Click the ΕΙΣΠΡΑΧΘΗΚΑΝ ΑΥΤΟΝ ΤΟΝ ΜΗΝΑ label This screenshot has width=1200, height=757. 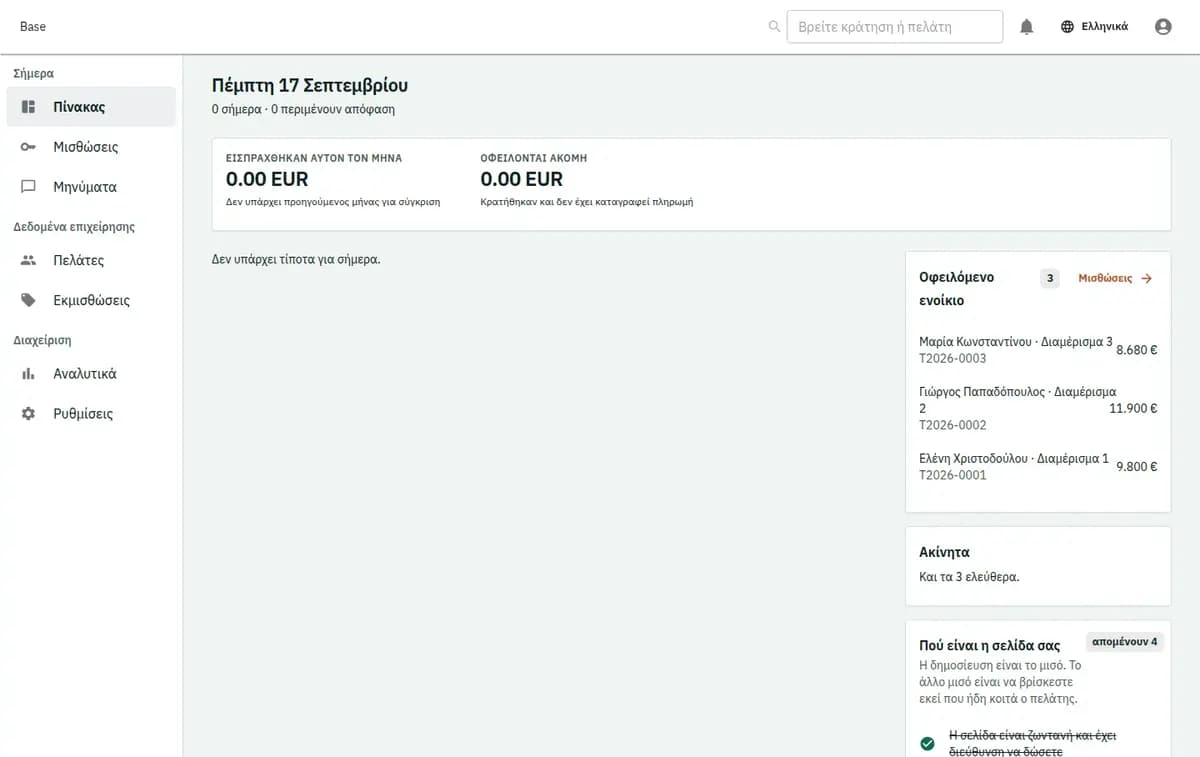314,158
